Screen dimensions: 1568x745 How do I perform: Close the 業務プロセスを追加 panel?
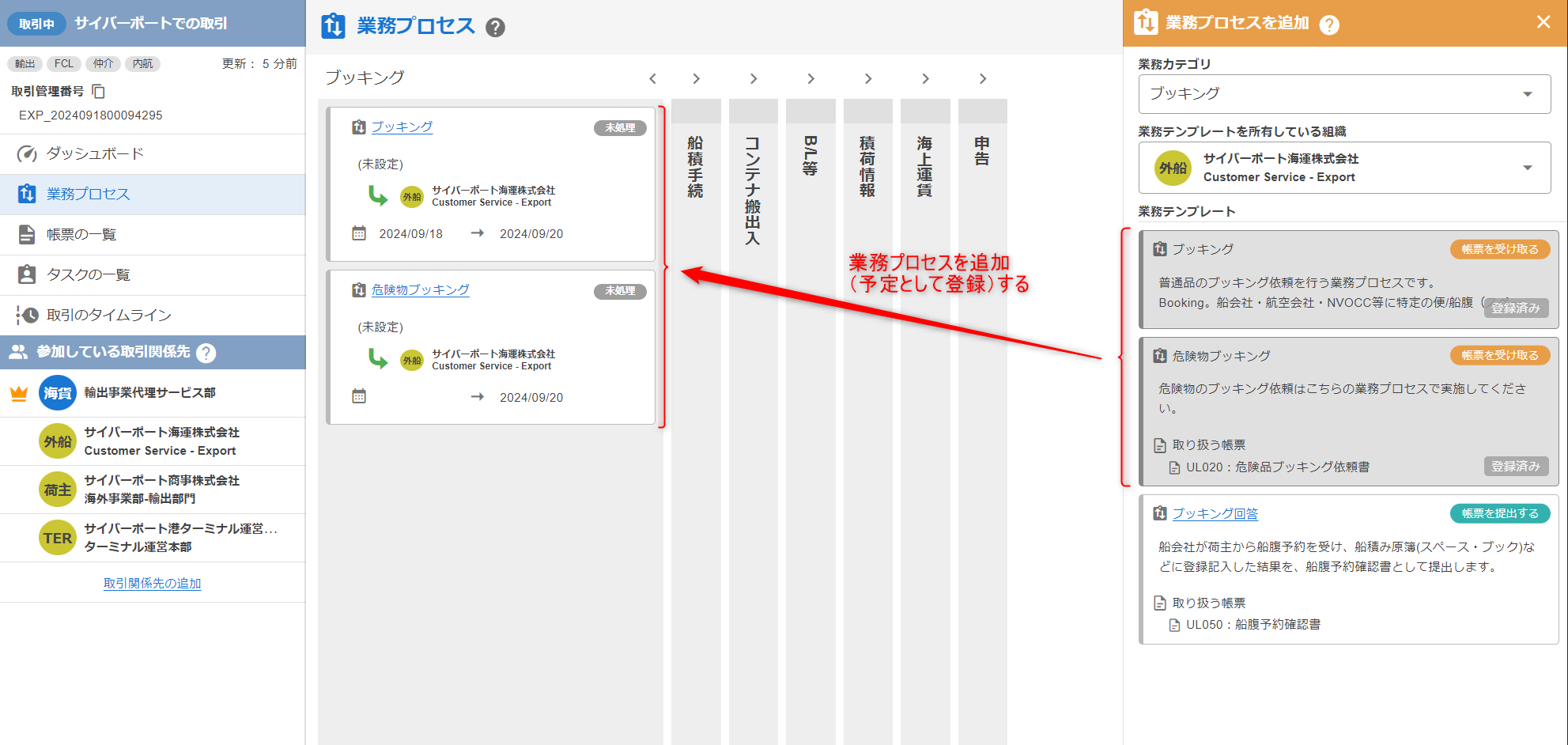pyautogui.click(x=1543, y=22)
